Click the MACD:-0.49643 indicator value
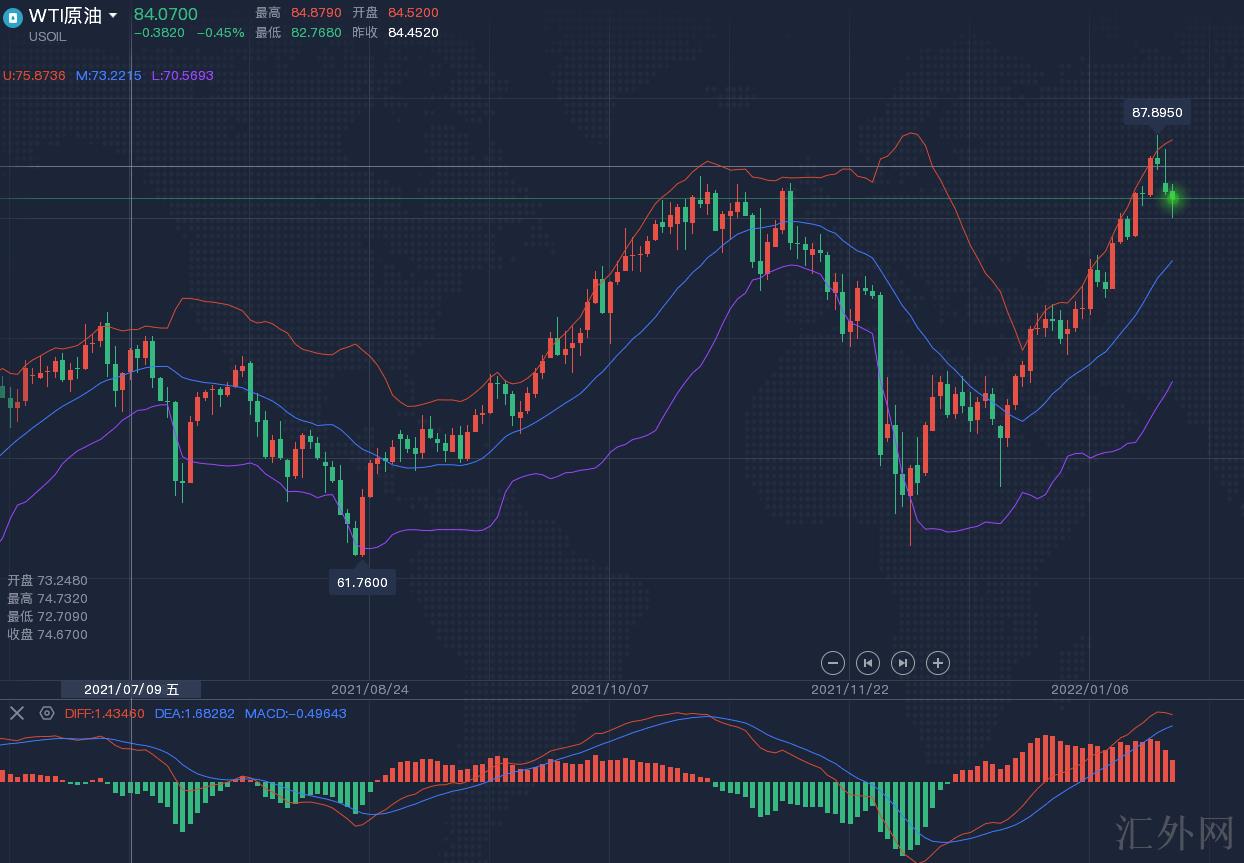1244x863 pixels. click(x=295, y=713)
